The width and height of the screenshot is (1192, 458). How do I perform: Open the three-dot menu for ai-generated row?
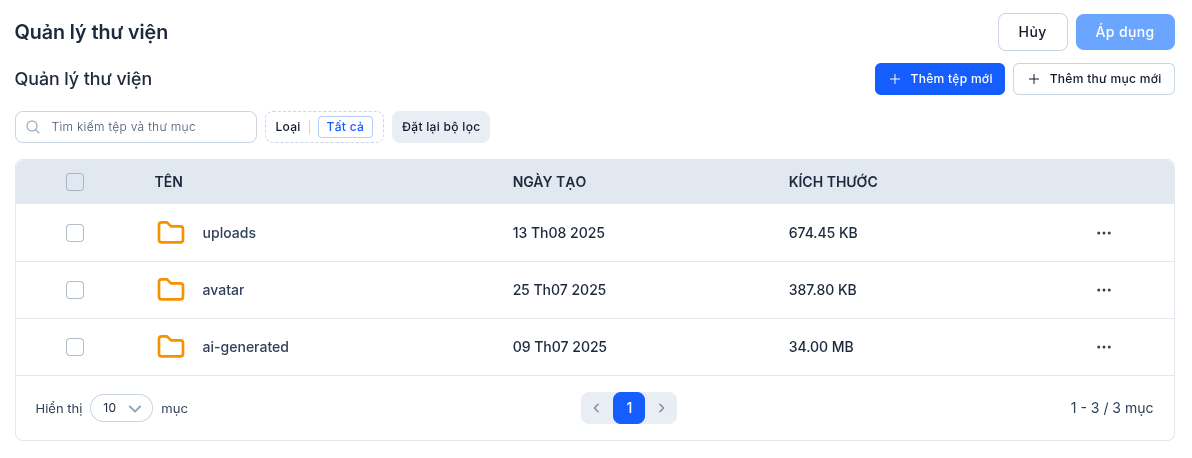1104,347
